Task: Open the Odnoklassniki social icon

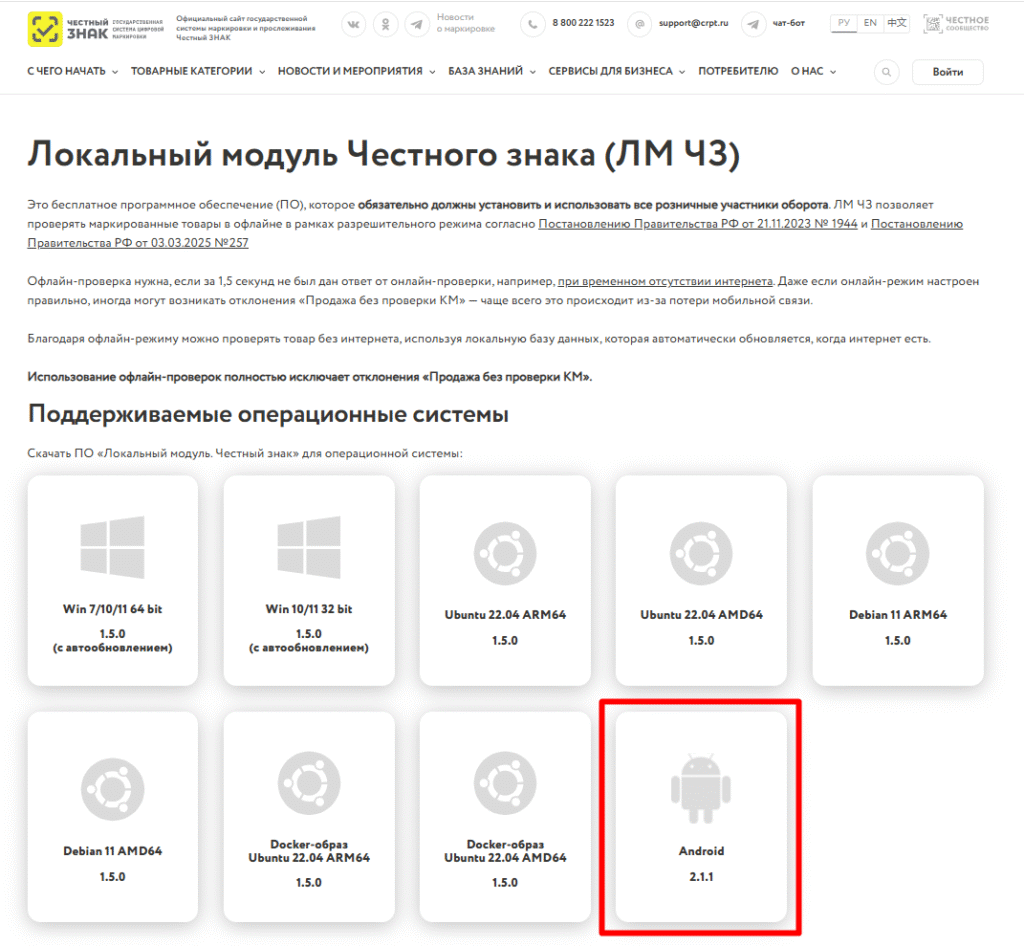Action: [x=385, y=25]
